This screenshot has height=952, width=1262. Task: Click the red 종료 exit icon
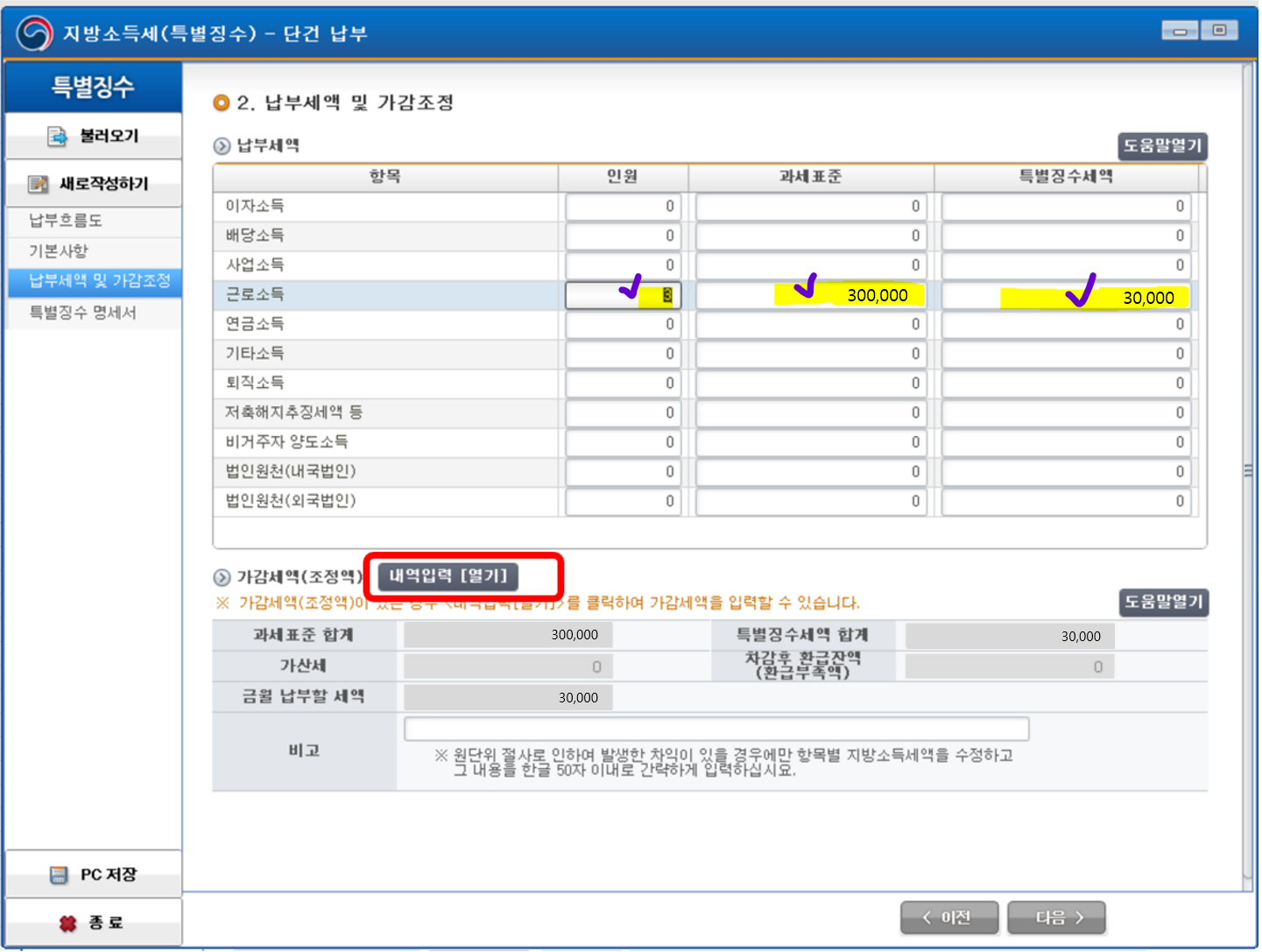(67, 923)
